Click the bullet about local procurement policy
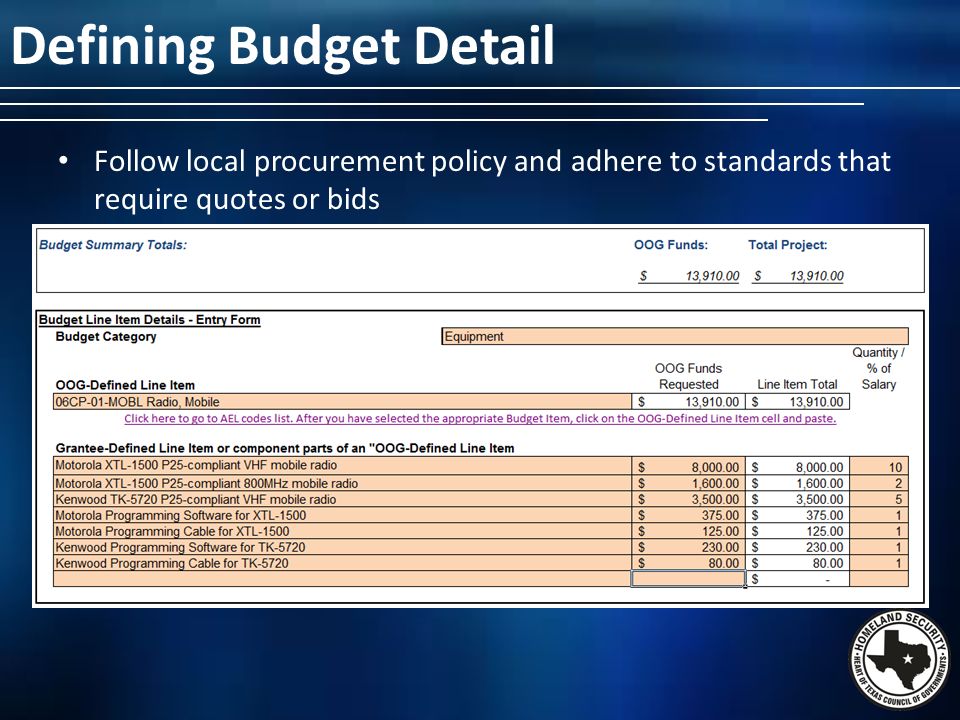Viewport: 960px width, 720px height. click(x=492, y=179)
